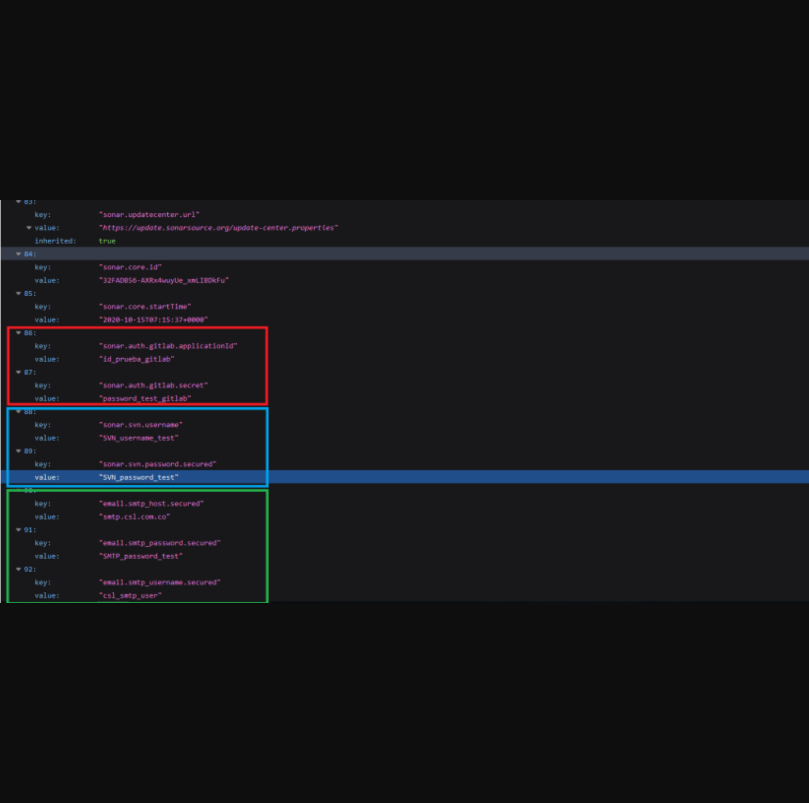Collapse node 86 in JSON tree

click(18, 333)
